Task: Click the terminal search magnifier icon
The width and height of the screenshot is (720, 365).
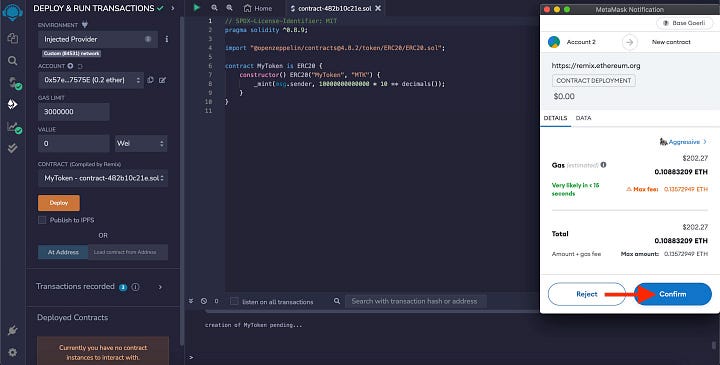Action: point(337,301)
